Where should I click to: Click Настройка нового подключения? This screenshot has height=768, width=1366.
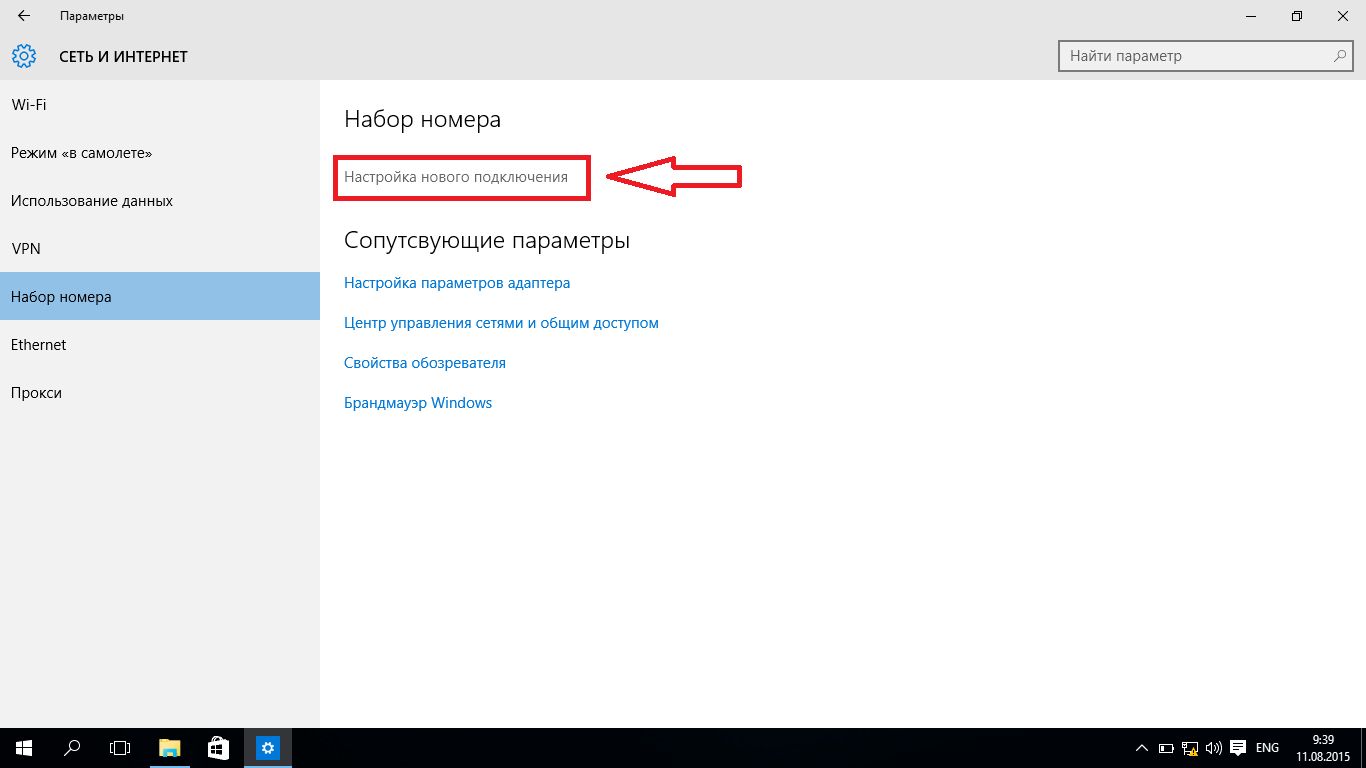coord(456,177)
